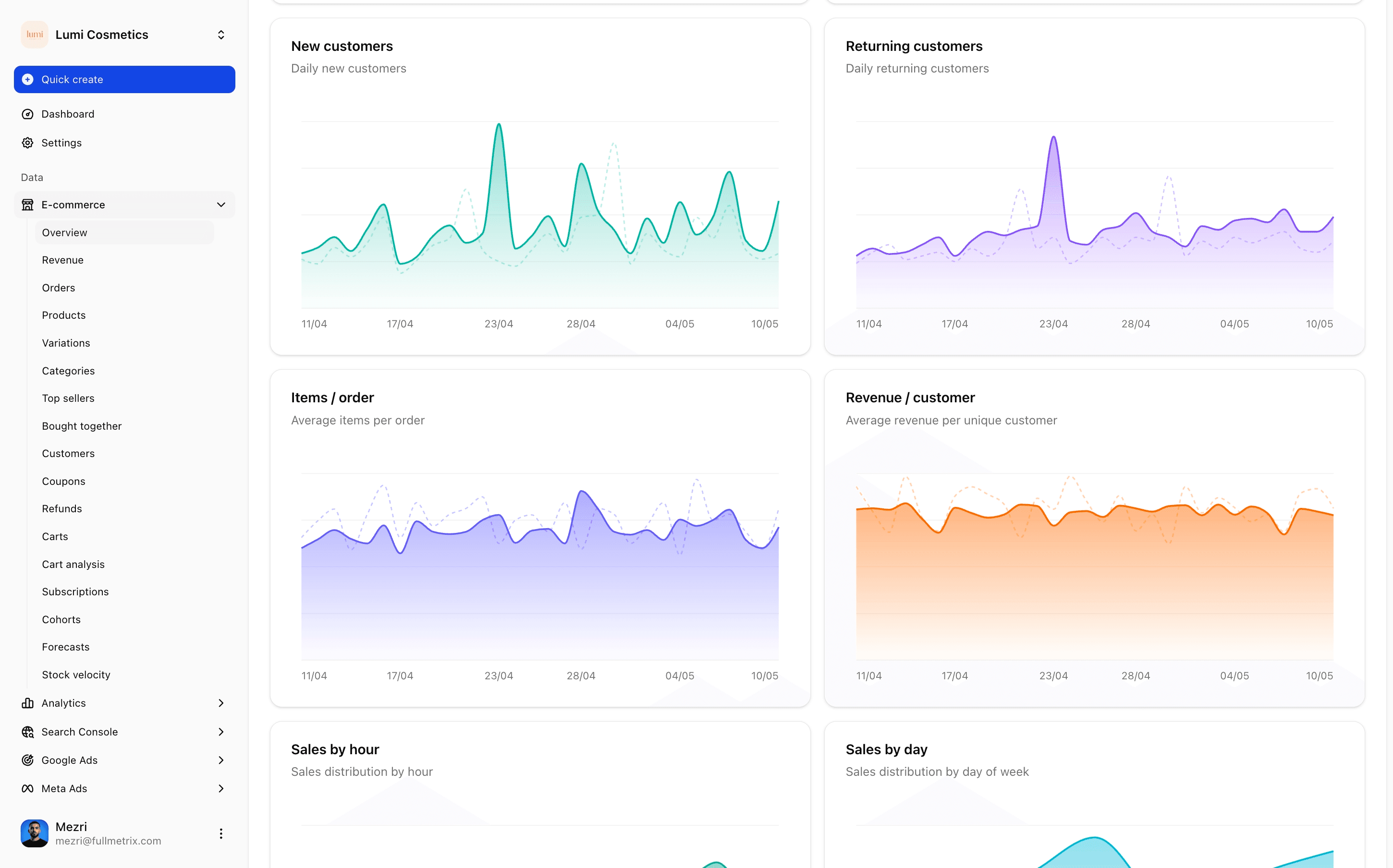Click the Data section label
Screen dimensions: 1393x868
tap(32, 177)
